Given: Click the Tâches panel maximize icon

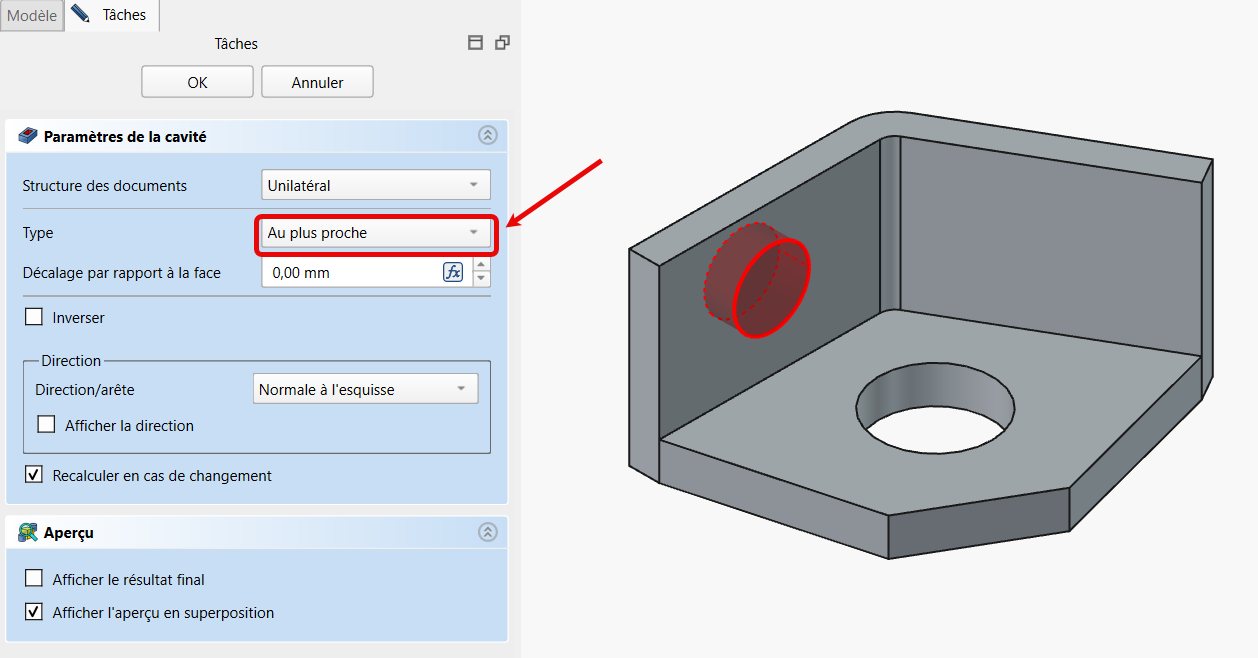Looking at the screenshot, I should point(476,43).
